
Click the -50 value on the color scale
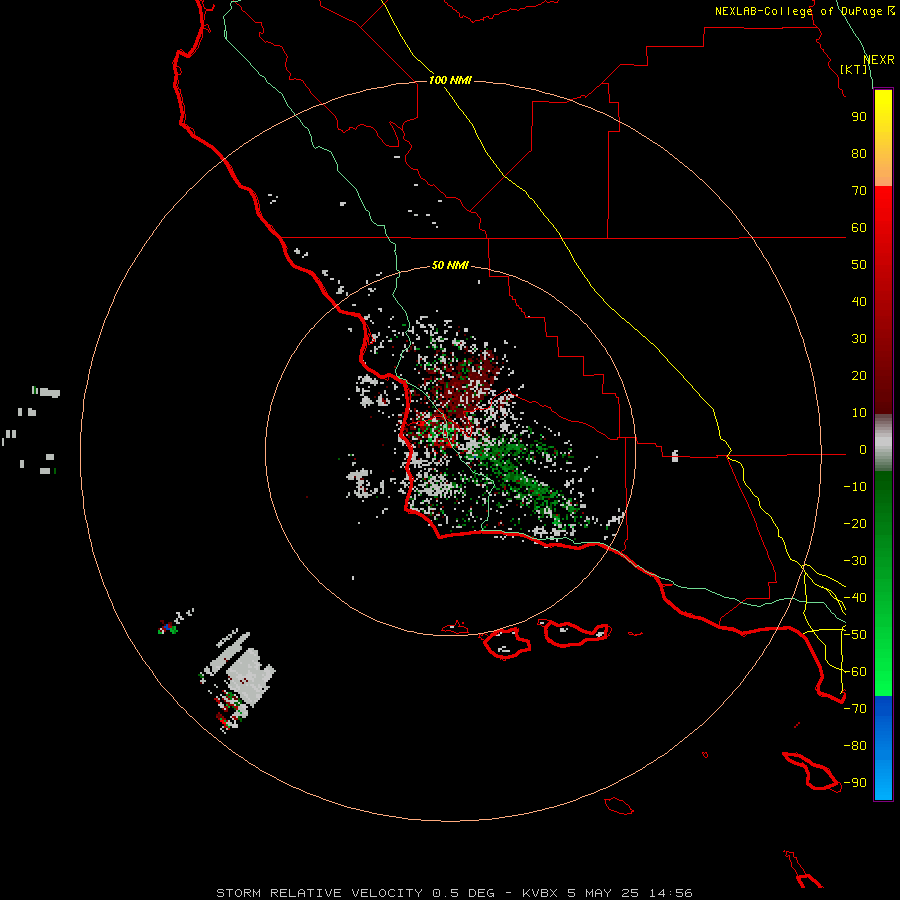click(x=855, y=635)
